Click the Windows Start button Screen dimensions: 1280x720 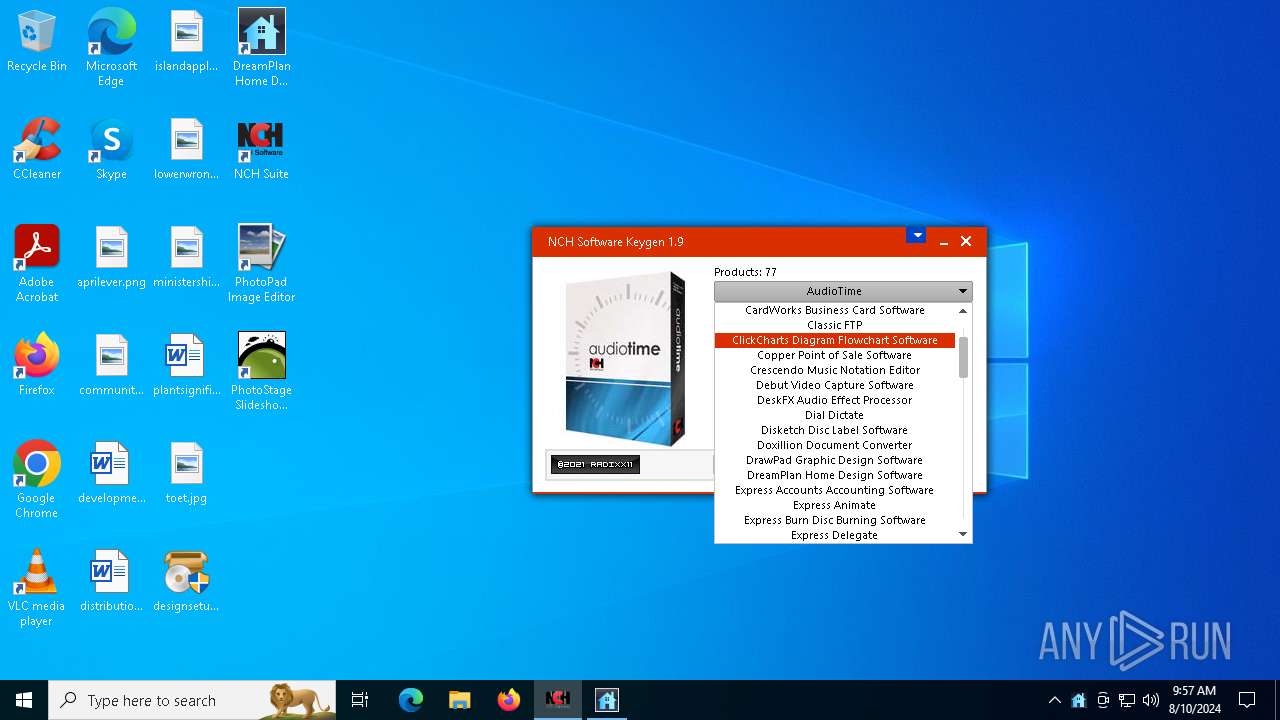tap(24, 700)
